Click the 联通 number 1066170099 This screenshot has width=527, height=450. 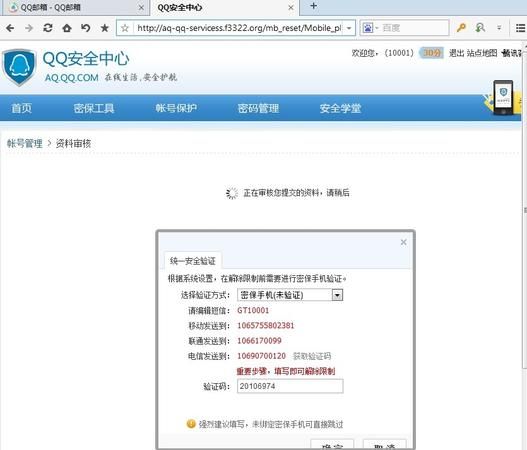pos(259,341)
